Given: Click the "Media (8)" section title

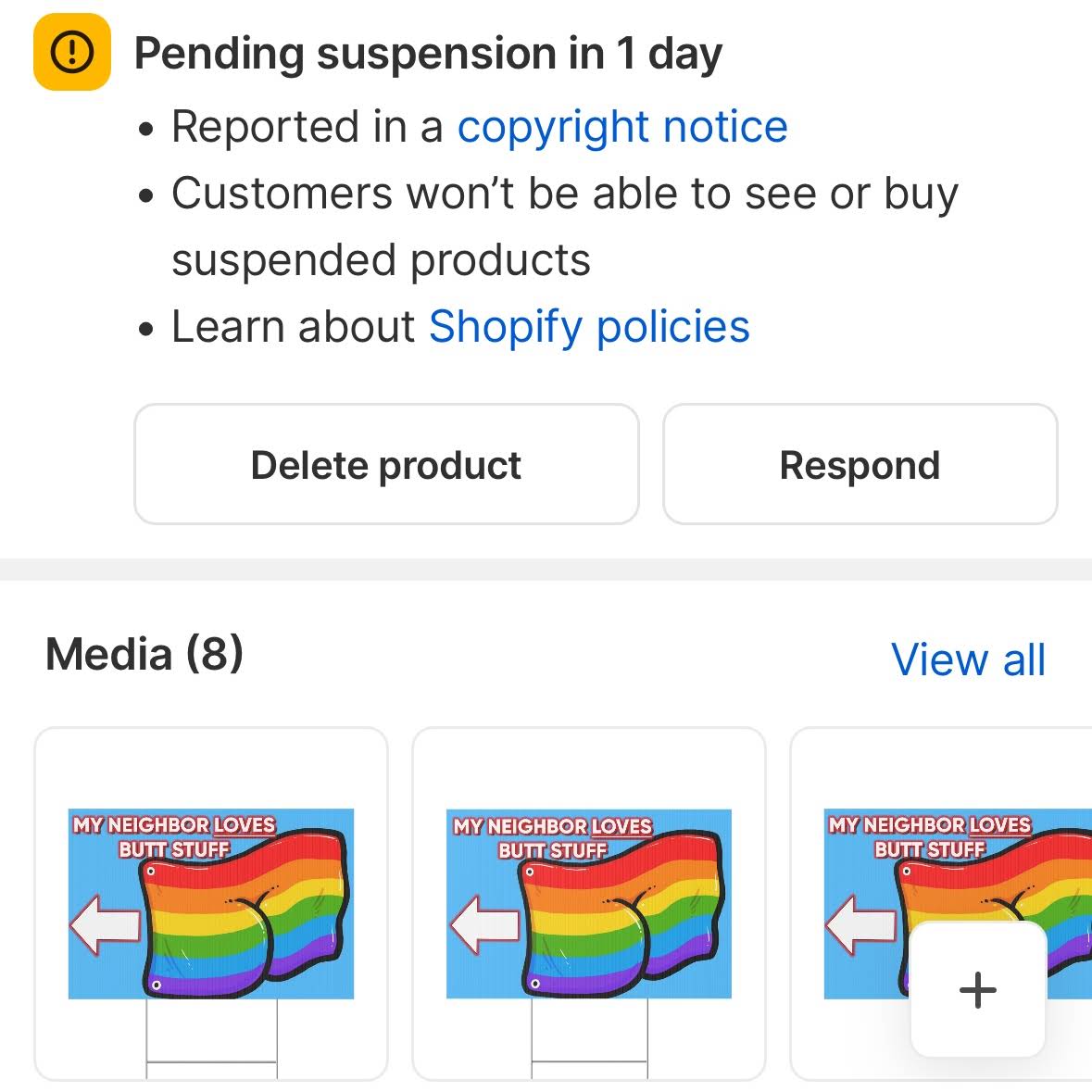Looking at the screenshot, I should pyautogui.click(x=144, y=655).
